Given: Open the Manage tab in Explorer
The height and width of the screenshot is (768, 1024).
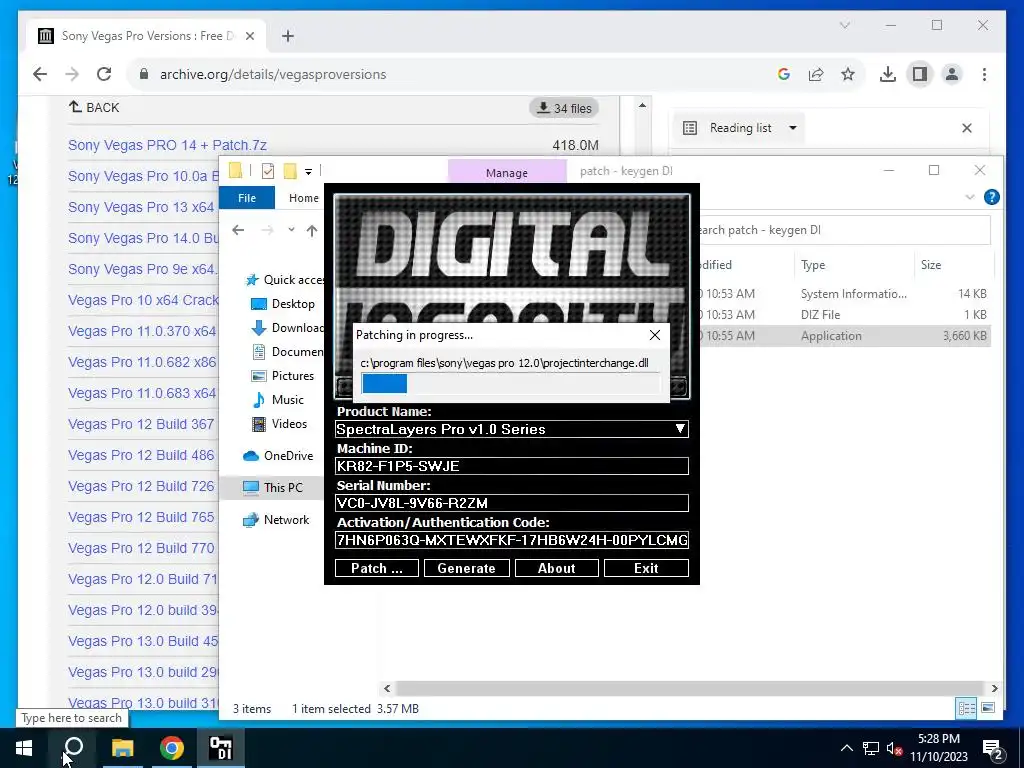Looking at the screenshot, I should tap(507, 173).
